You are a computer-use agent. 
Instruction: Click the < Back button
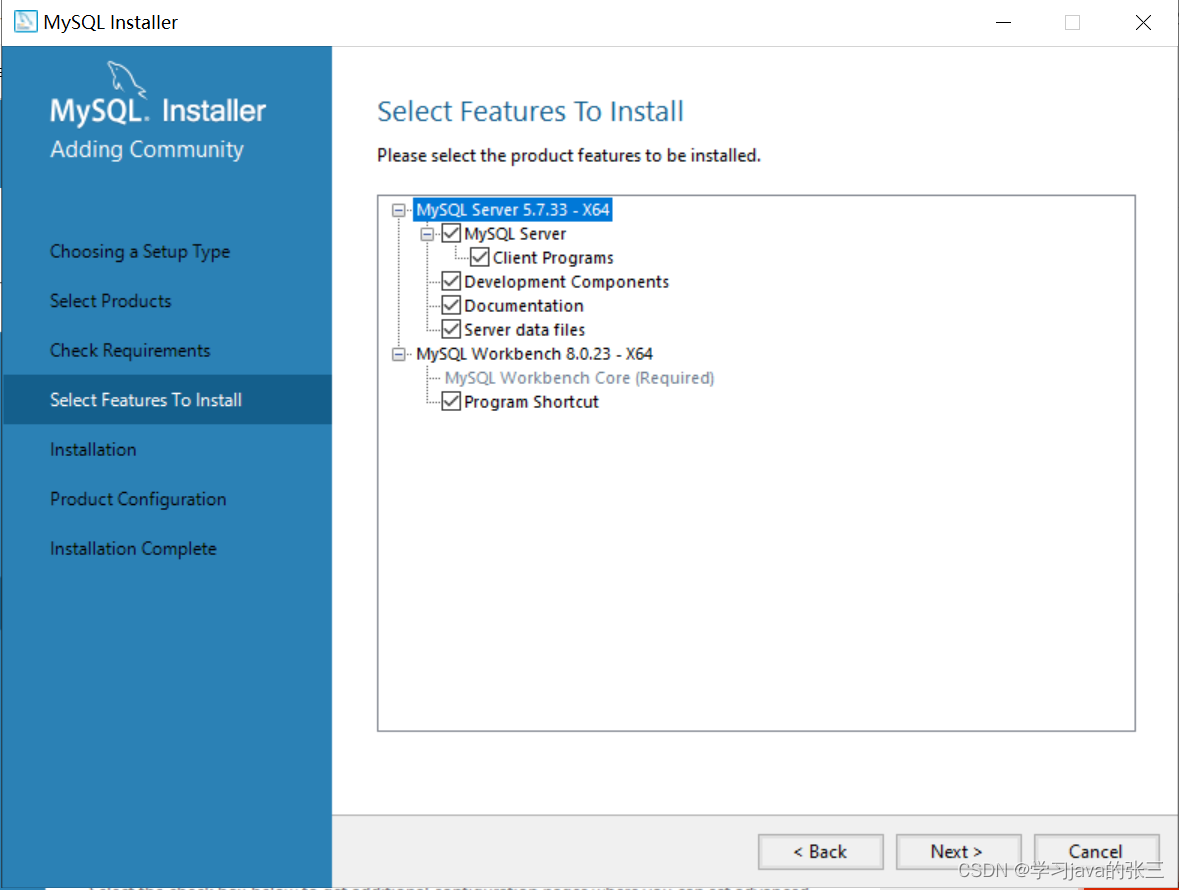(x=820, y=852)
